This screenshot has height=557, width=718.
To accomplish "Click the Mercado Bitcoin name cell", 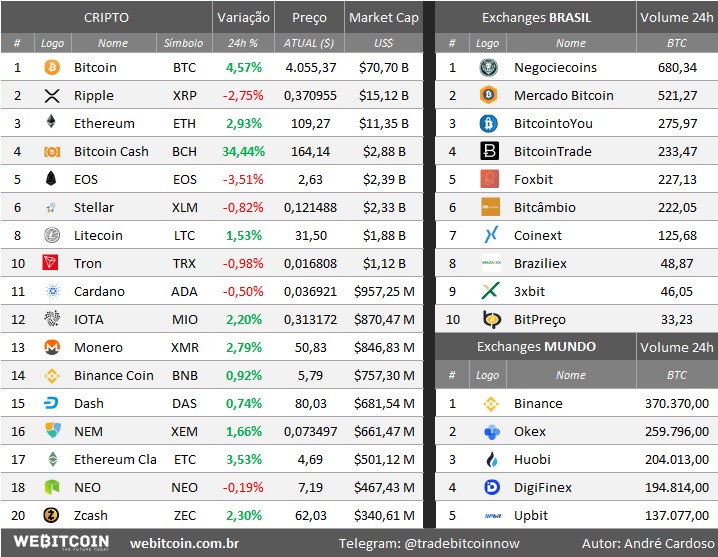I will (564, 95).
